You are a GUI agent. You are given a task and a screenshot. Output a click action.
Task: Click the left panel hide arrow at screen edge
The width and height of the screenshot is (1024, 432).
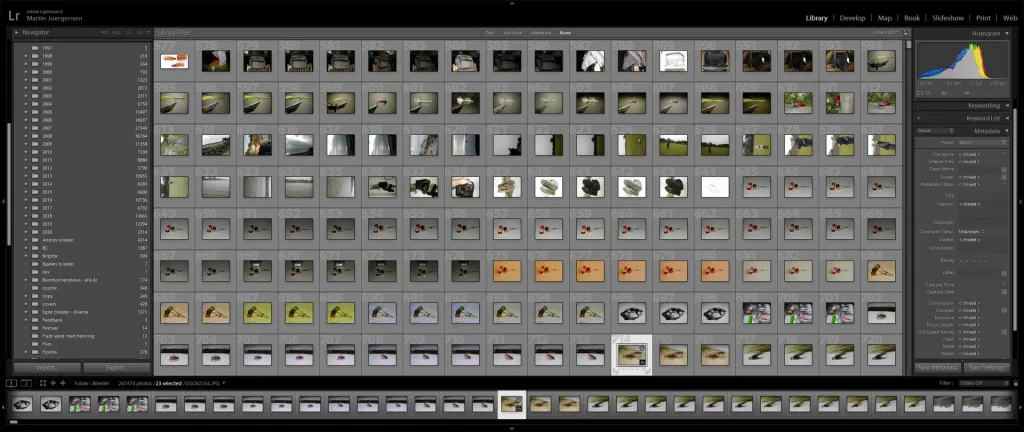point(4,201)
